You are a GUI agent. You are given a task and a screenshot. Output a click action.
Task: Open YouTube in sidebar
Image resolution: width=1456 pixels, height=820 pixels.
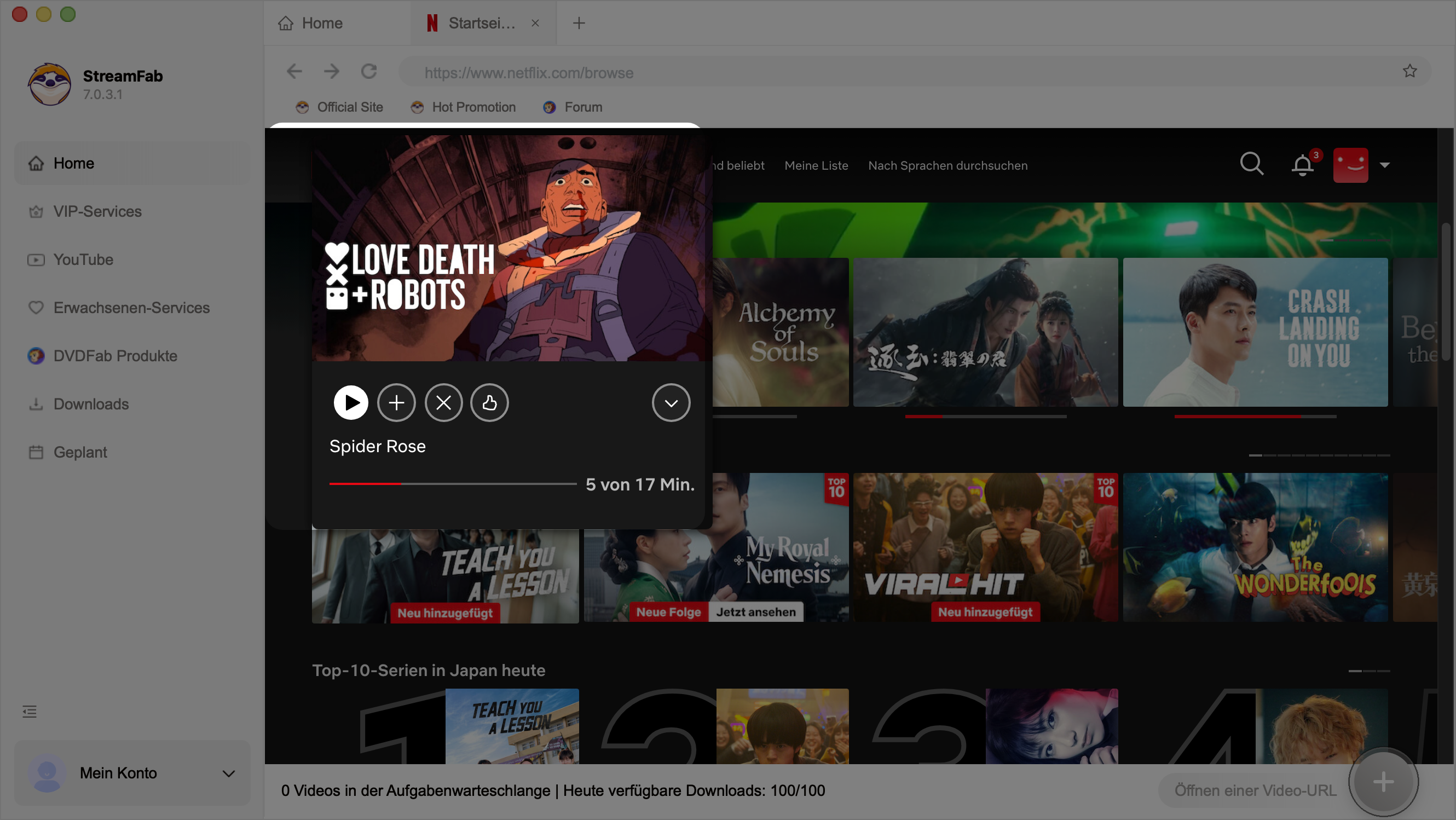pyautogui.click(x=132, y=259)
